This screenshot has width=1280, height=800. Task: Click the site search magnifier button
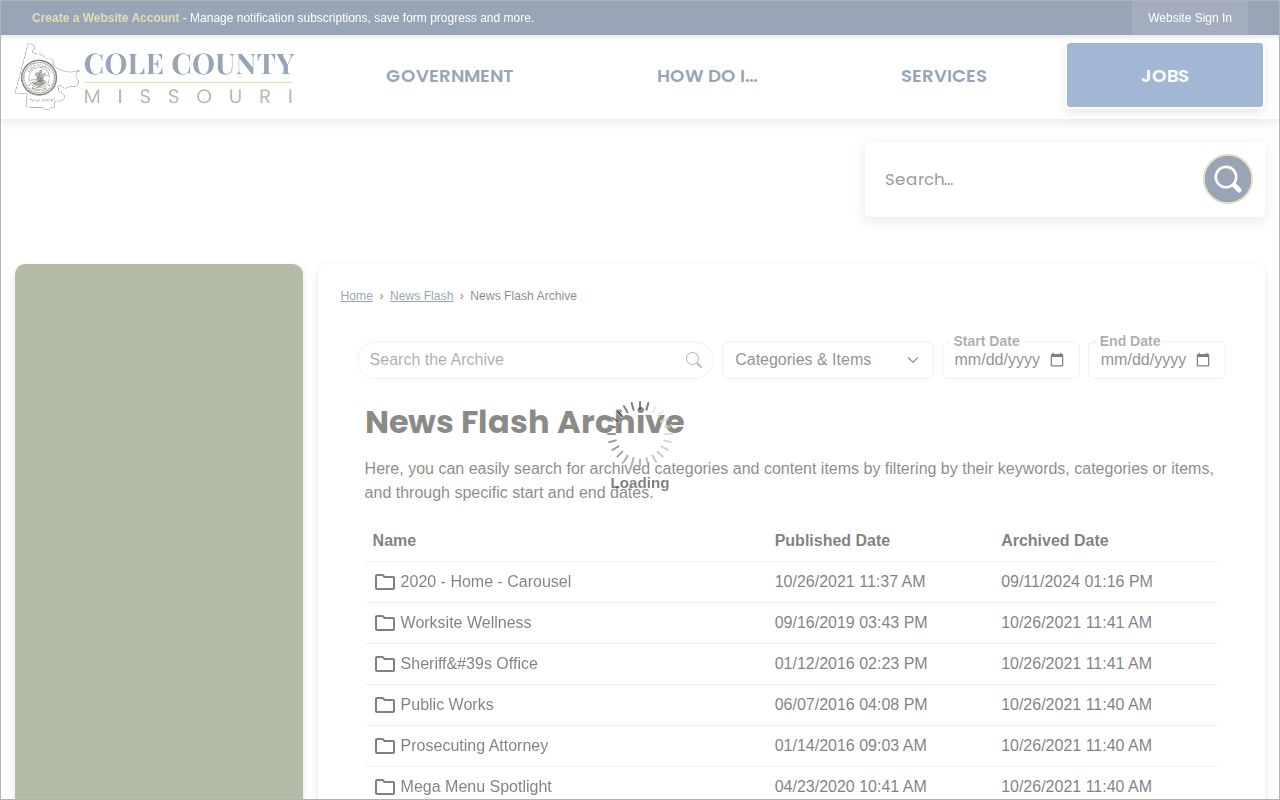click(x=1227, y=179)
